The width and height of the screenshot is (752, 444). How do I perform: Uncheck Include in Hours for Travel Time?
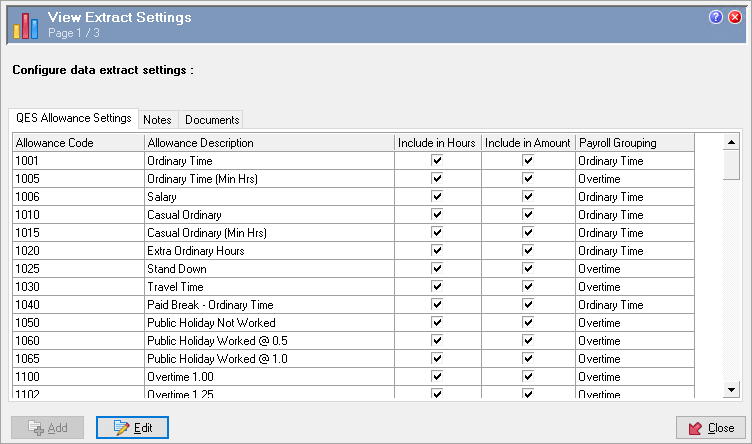pos(437,287)
